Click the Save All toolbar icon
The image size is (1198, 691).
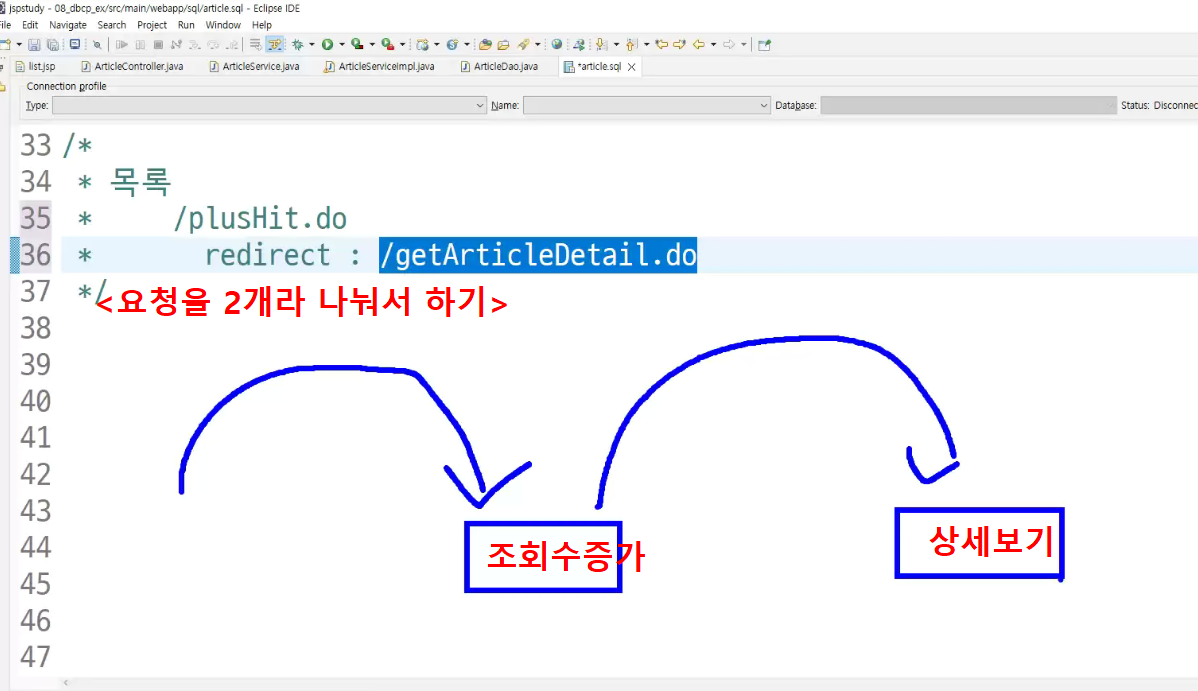pos(53,44)
